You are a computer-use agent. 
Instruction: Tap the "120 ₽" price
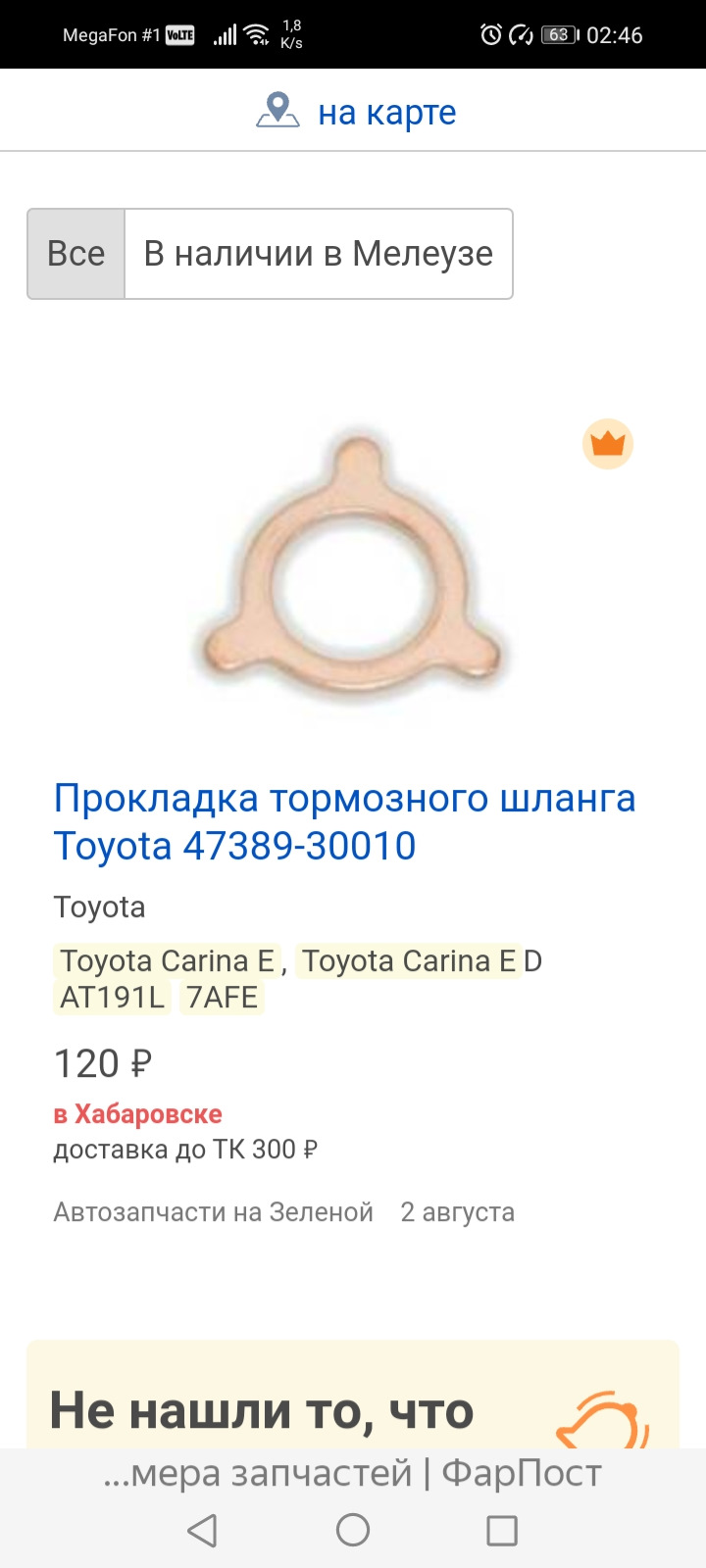point(103,1063)
